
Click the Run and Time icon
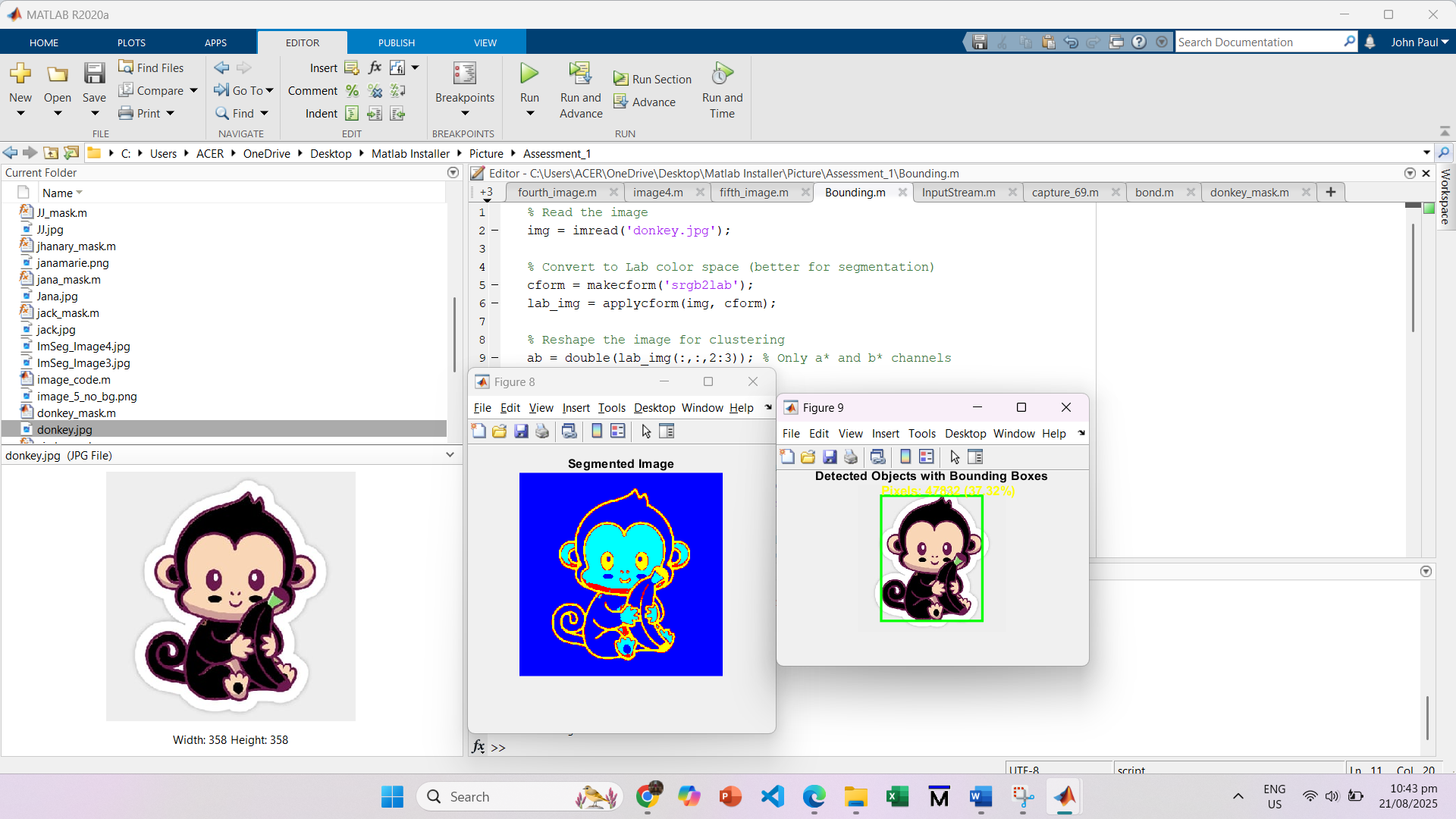pyautogui.click(x=722, y=74)
